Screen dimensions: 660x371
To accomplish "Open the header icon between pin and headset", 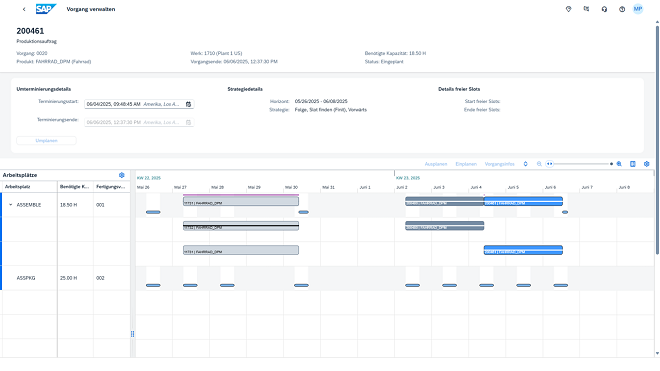I will pyautogui.click(x=586, y=9).
